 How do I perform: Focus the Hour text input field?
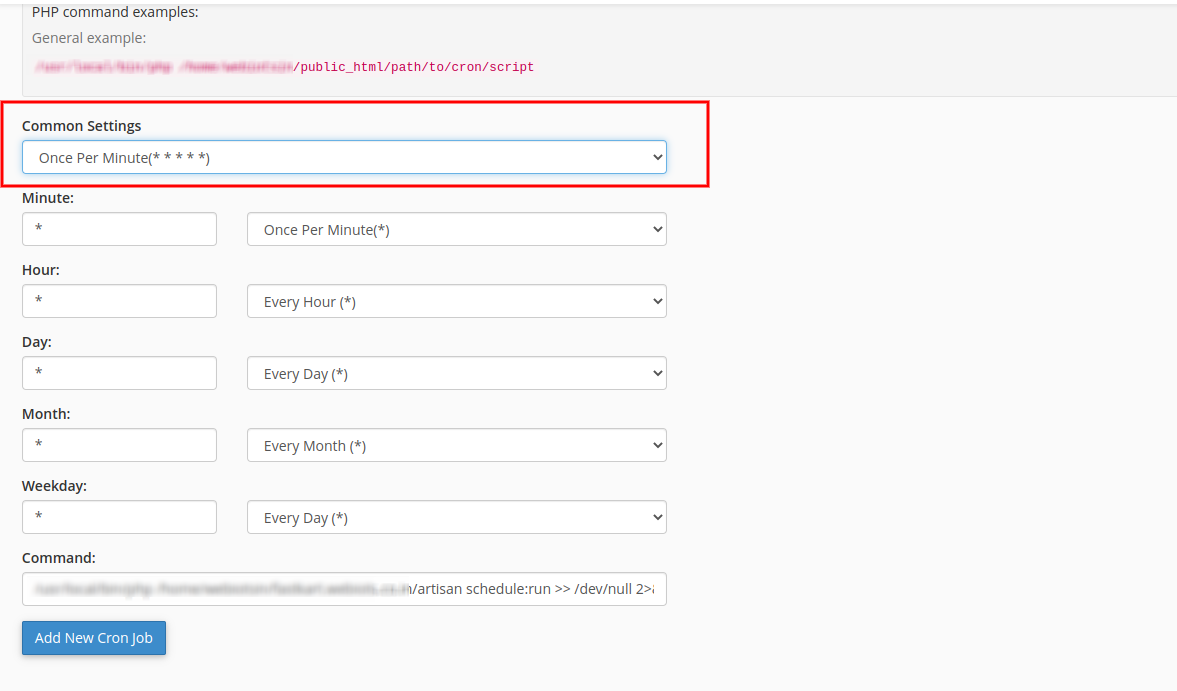pyautogui.click(x=119, y=301)
